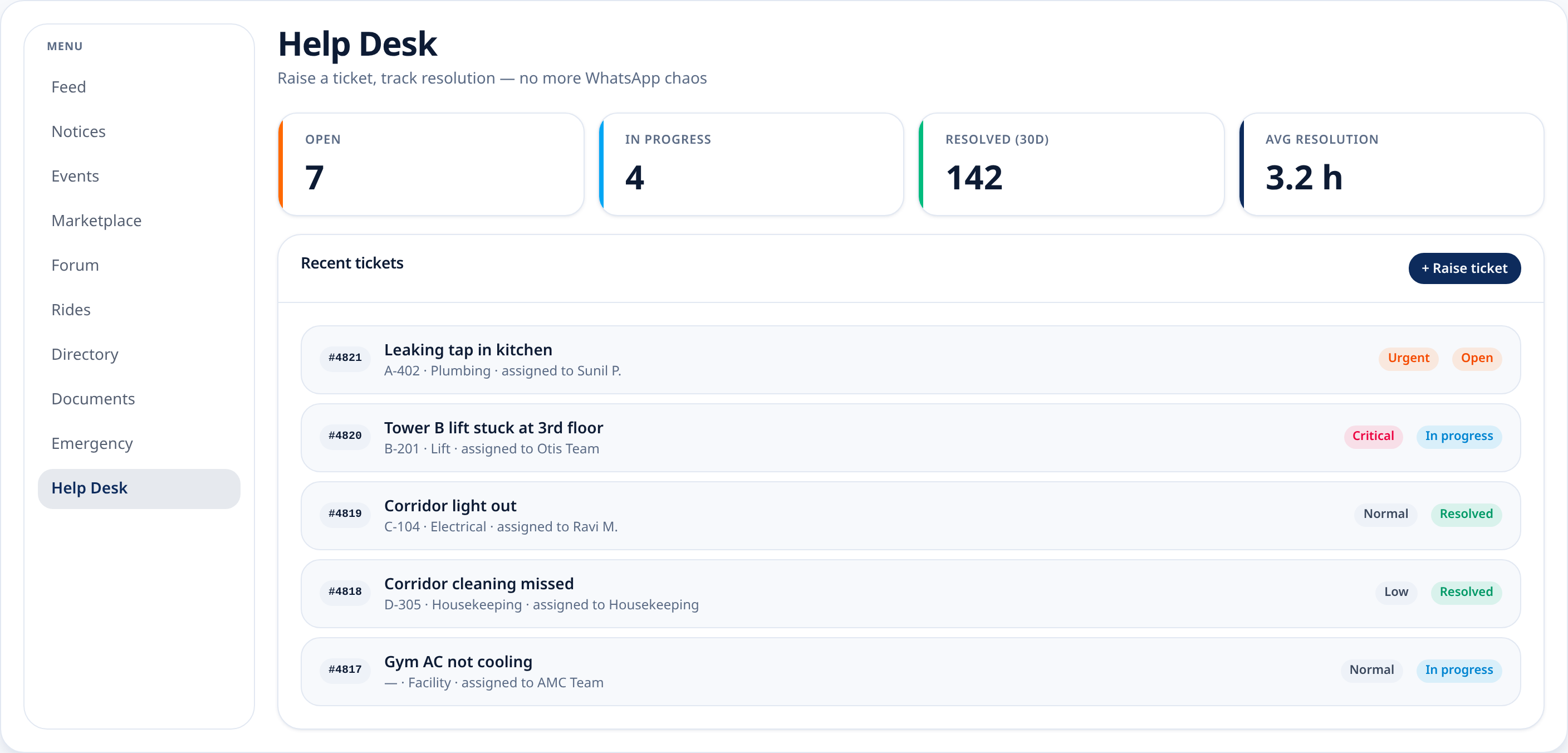Click the Critical priority tag

[1373, 436]
